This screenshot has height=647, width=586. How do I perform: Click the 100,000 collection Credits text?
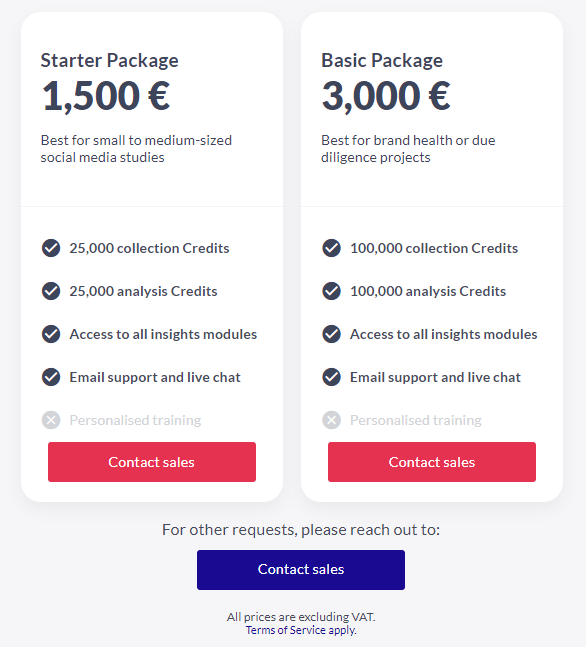pyautogui.click(x=434, y=248)
